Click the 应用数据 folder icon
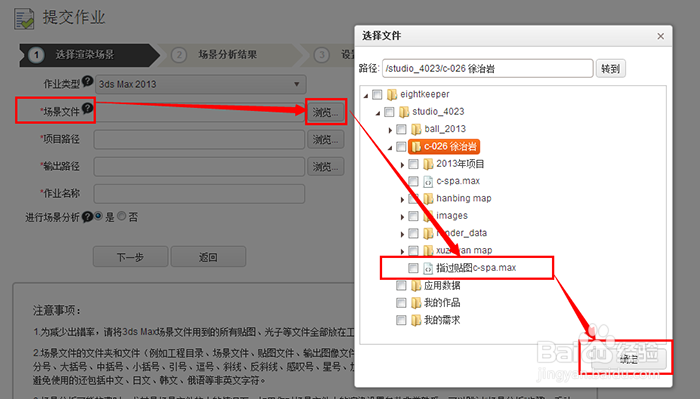The height and width of the screenshot is (399, 700). (x=416, y=286)
